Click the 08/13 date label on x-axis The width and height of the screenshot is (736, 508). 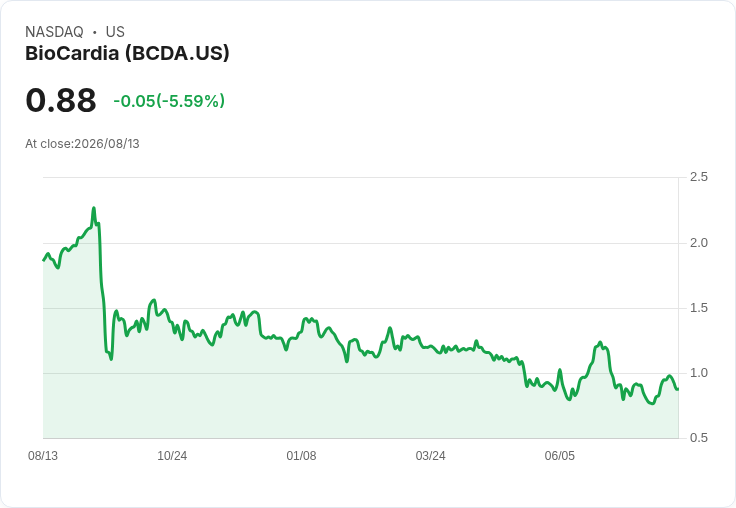43,455
